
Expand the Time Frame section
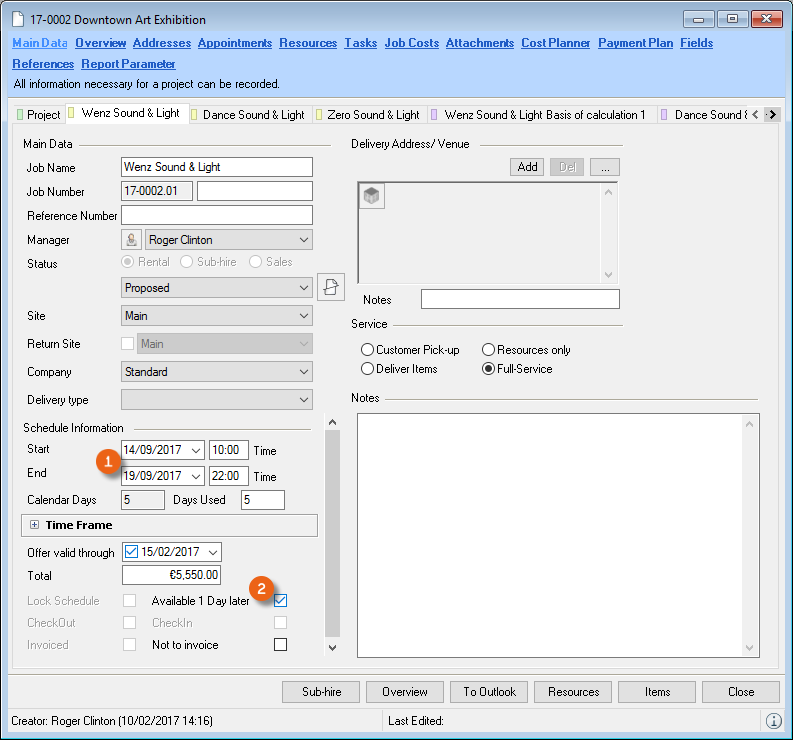tap(34, 525)
